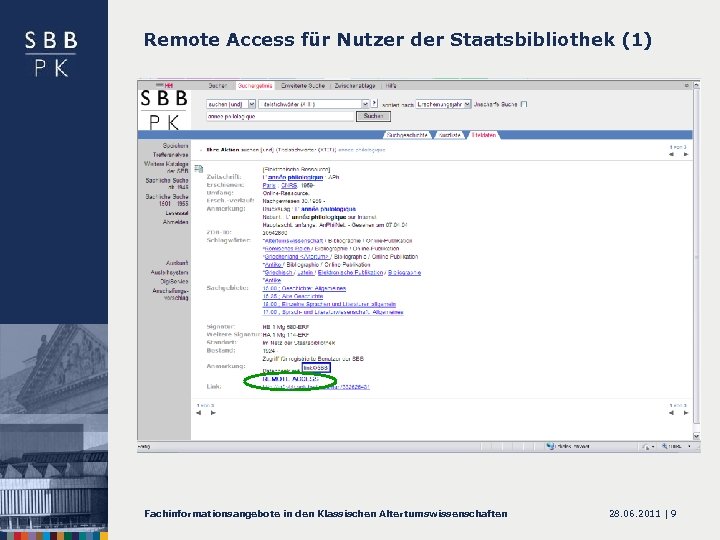Click Speichern in the left sidebar

point(175,146)
